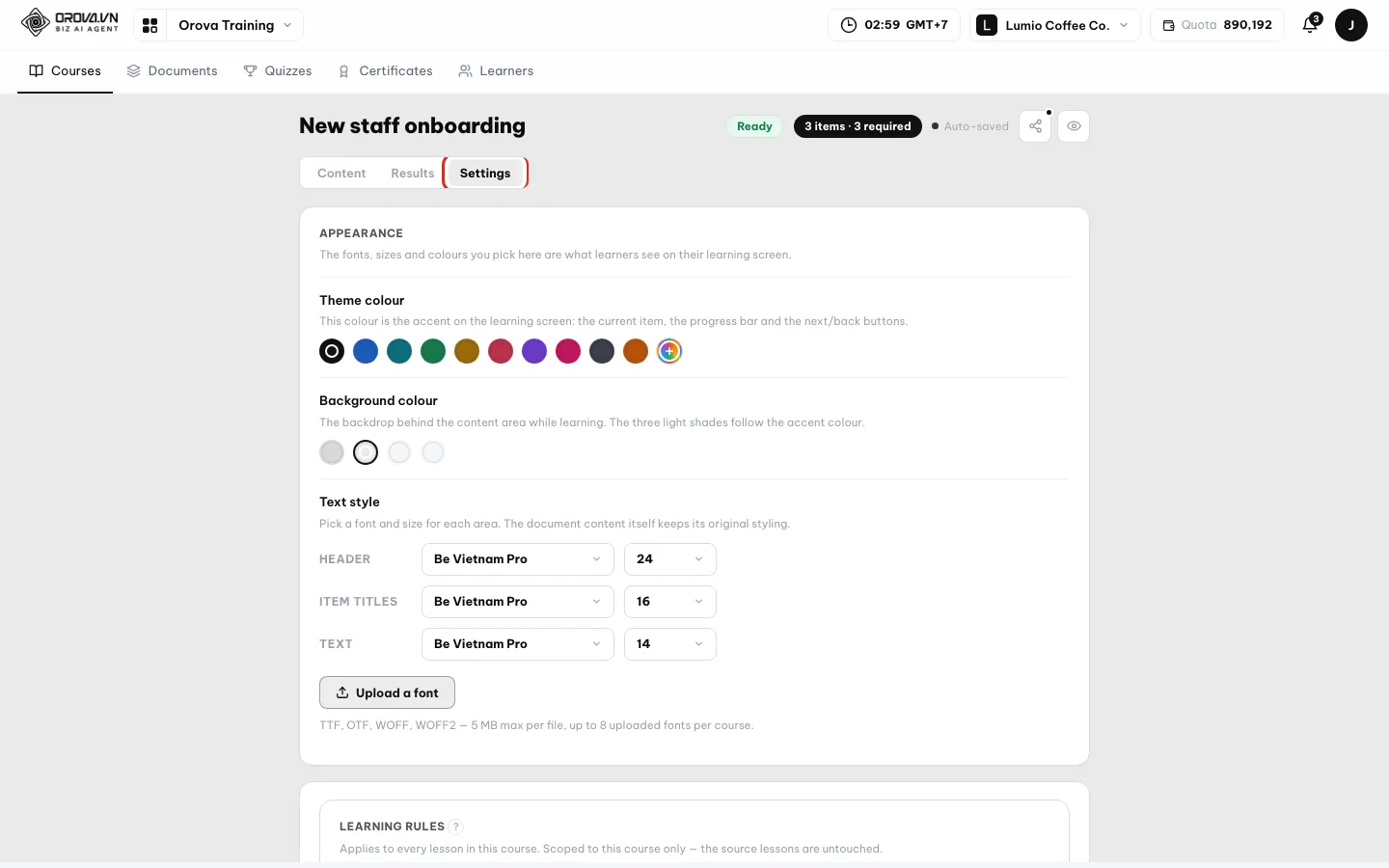
Task: Click the share course icon
Action: (1035, 126)
